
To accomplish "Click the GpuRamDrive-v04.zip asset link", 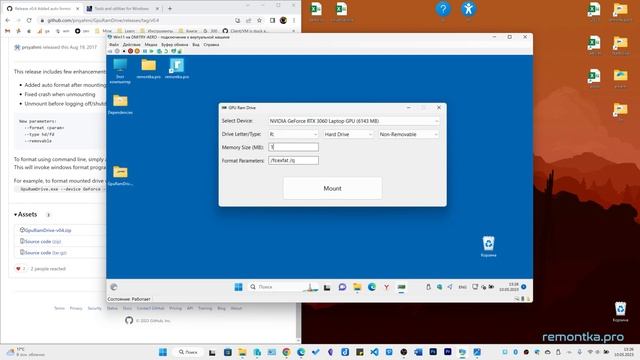I will [x=48, y=230].
